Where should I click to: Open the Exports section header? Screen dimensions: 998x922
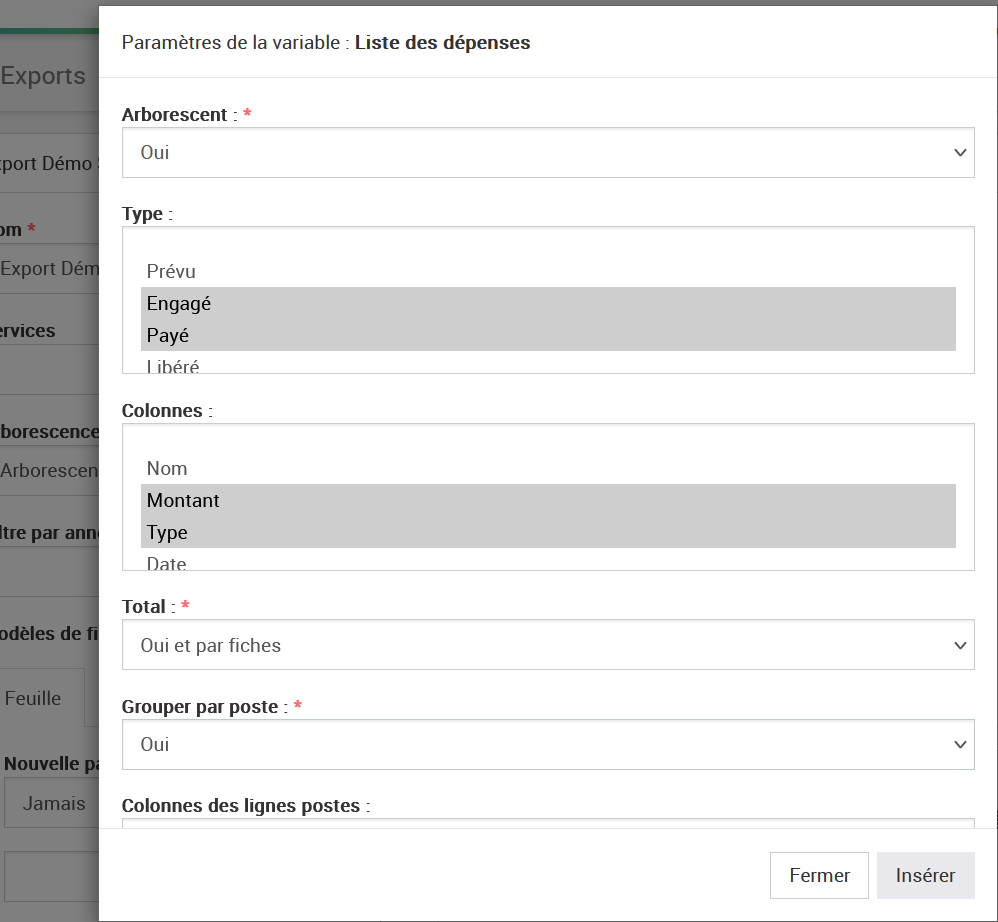[x=43, y=76]
